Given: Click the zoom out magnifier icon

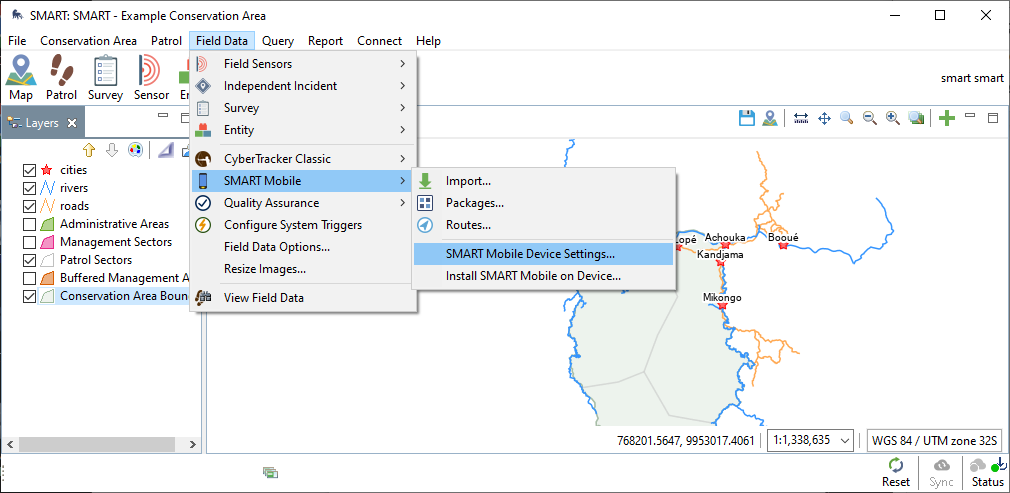Looking at the screenshot, I should [x=870, y=118].
